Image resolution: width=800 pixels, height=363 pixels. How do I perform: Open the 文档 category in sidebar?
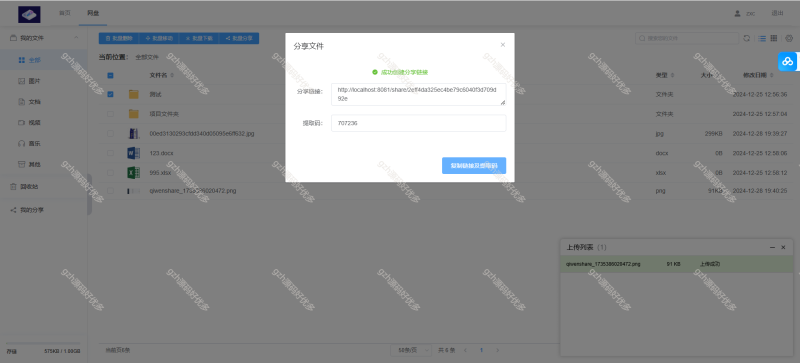(x=43, y=102)
